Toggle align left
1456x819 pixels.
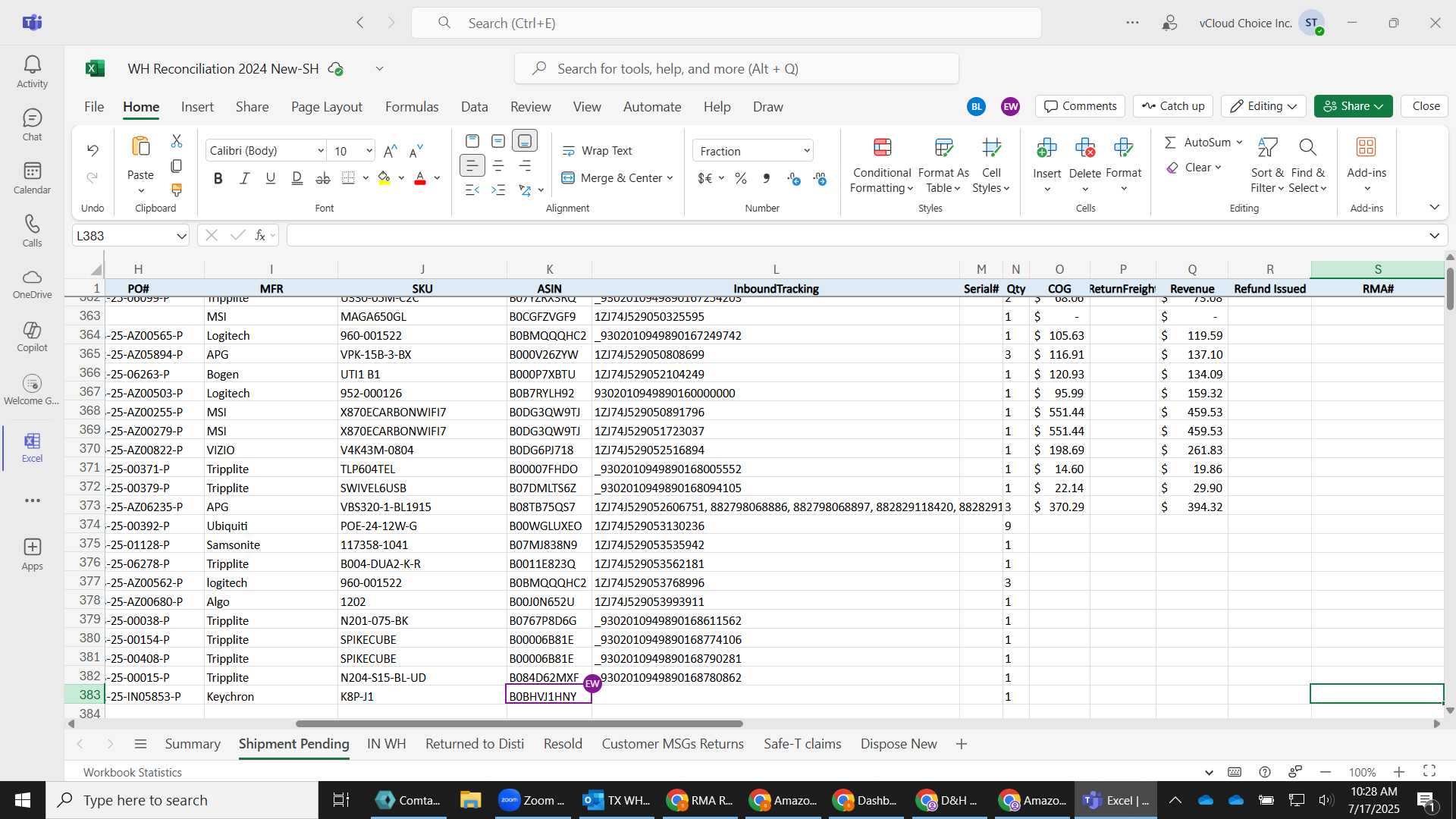pos(472,165)
